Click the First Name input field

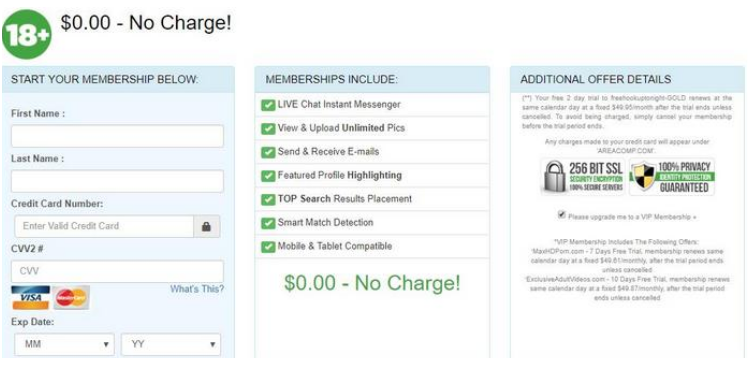117,136
